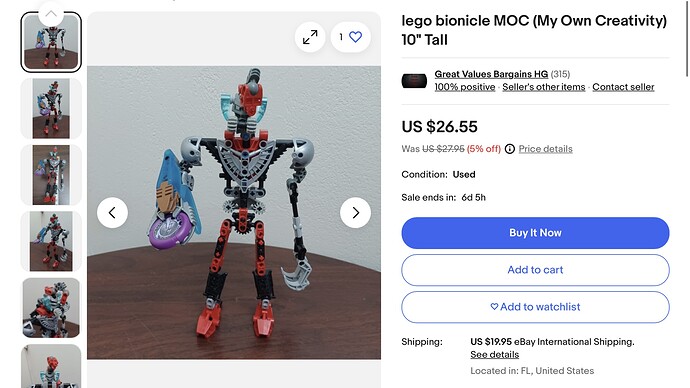Click Buy It Now button
690x388 pixels.
(x=535, y=233)
